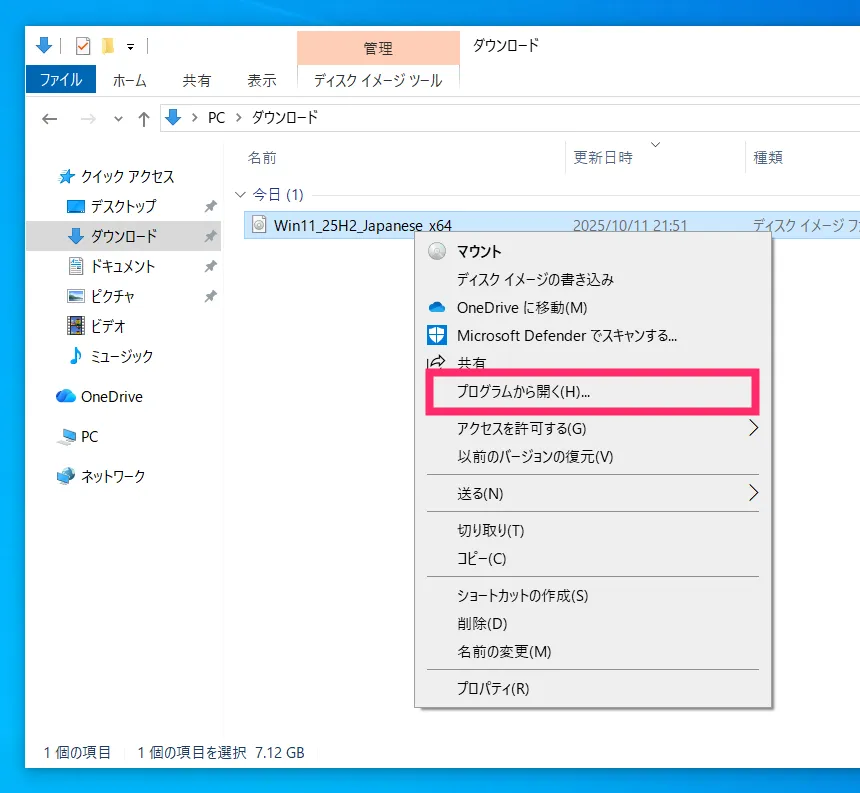Click PC in the address bar breadcrumb
860x793 pixels.
[x=216, y=118]
